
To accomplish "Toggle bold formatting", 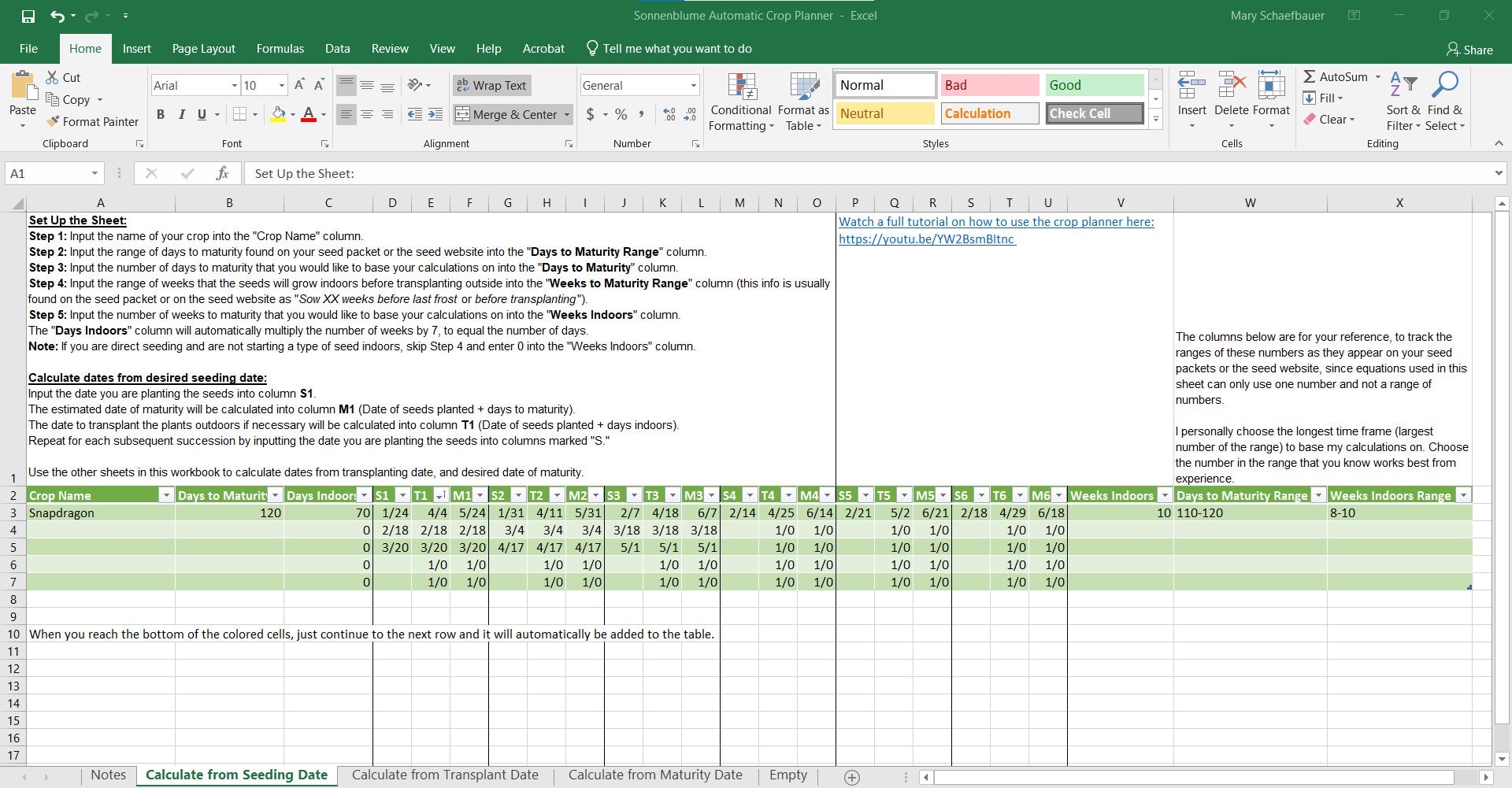I will (161, 114).
